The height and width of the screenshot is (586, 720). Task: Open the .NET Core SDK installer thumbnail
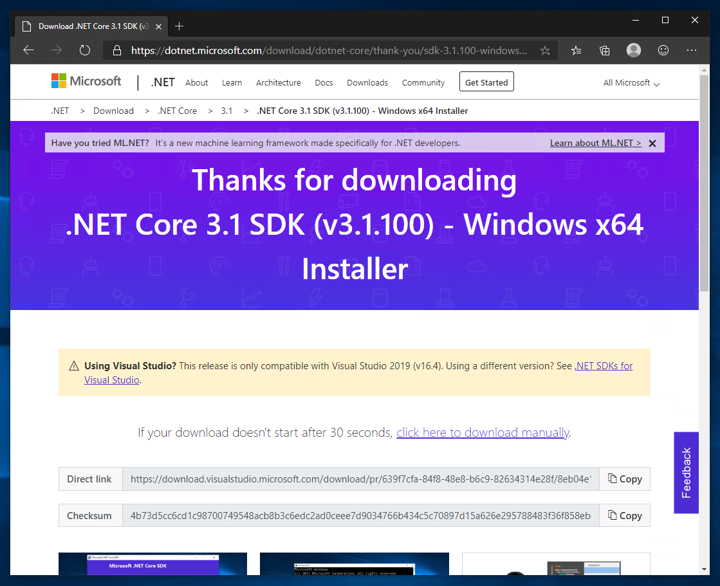click(x=152, y=563)
